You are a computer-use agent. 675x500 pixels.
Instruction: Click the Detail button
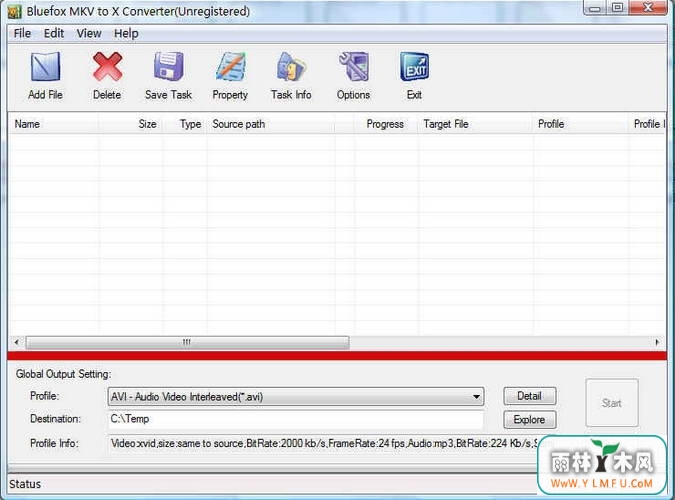[x=529, y=396]
